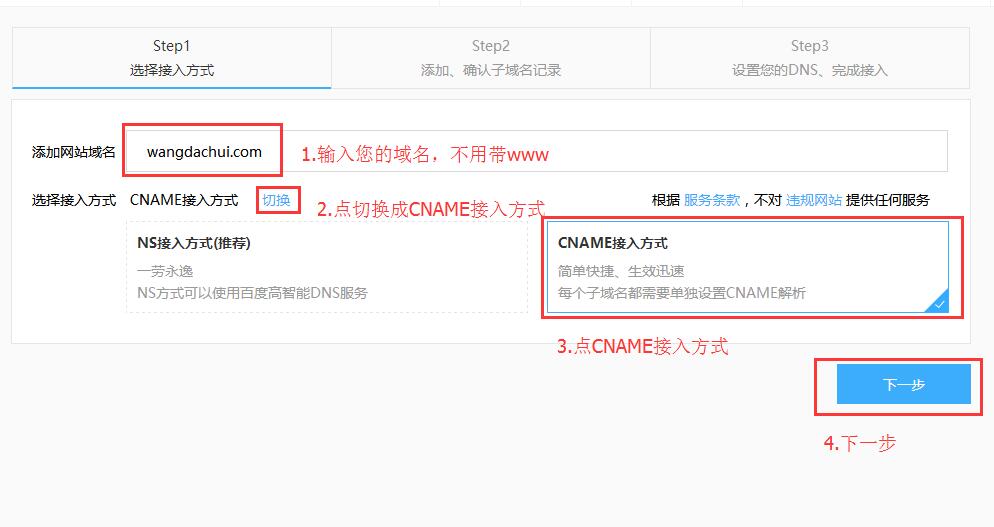
Task: Click 每个子域名都需要单独设置CNAME解析 text
Action: click(x=681, y=293)
